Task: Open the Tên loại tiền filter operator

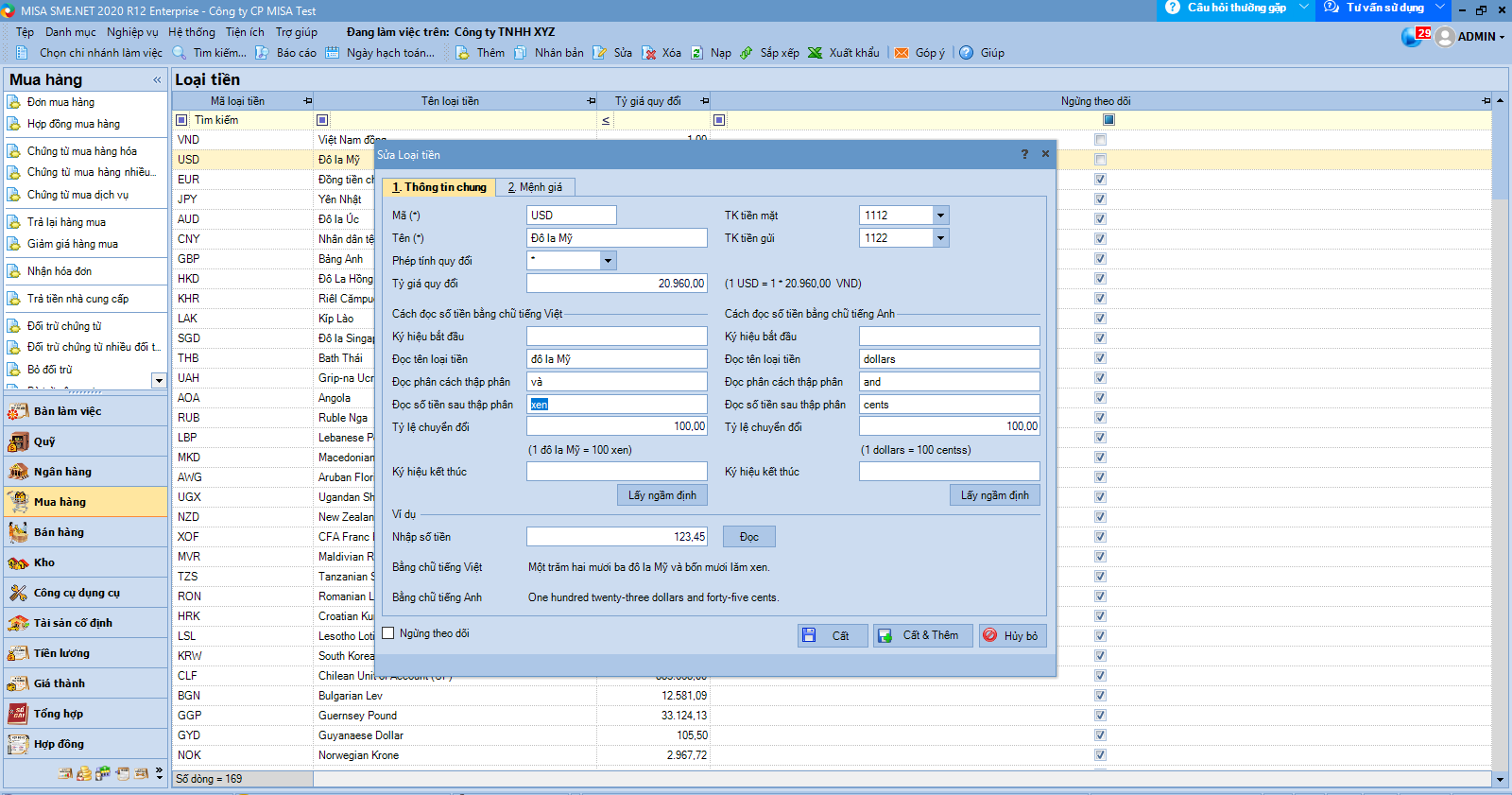Action: (x=322, y=120)
